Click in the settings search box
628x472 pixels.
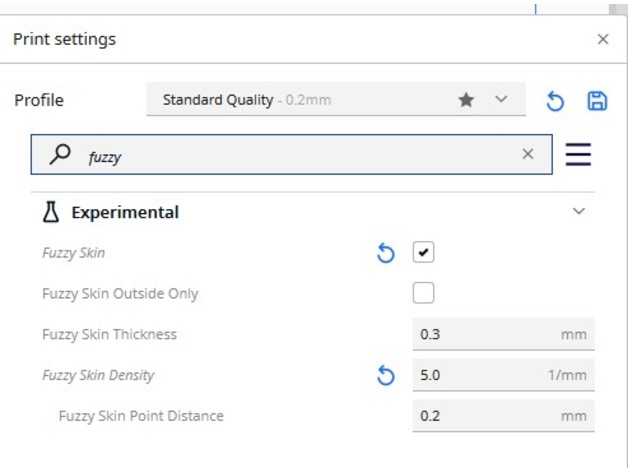click(x=300, y=155)
